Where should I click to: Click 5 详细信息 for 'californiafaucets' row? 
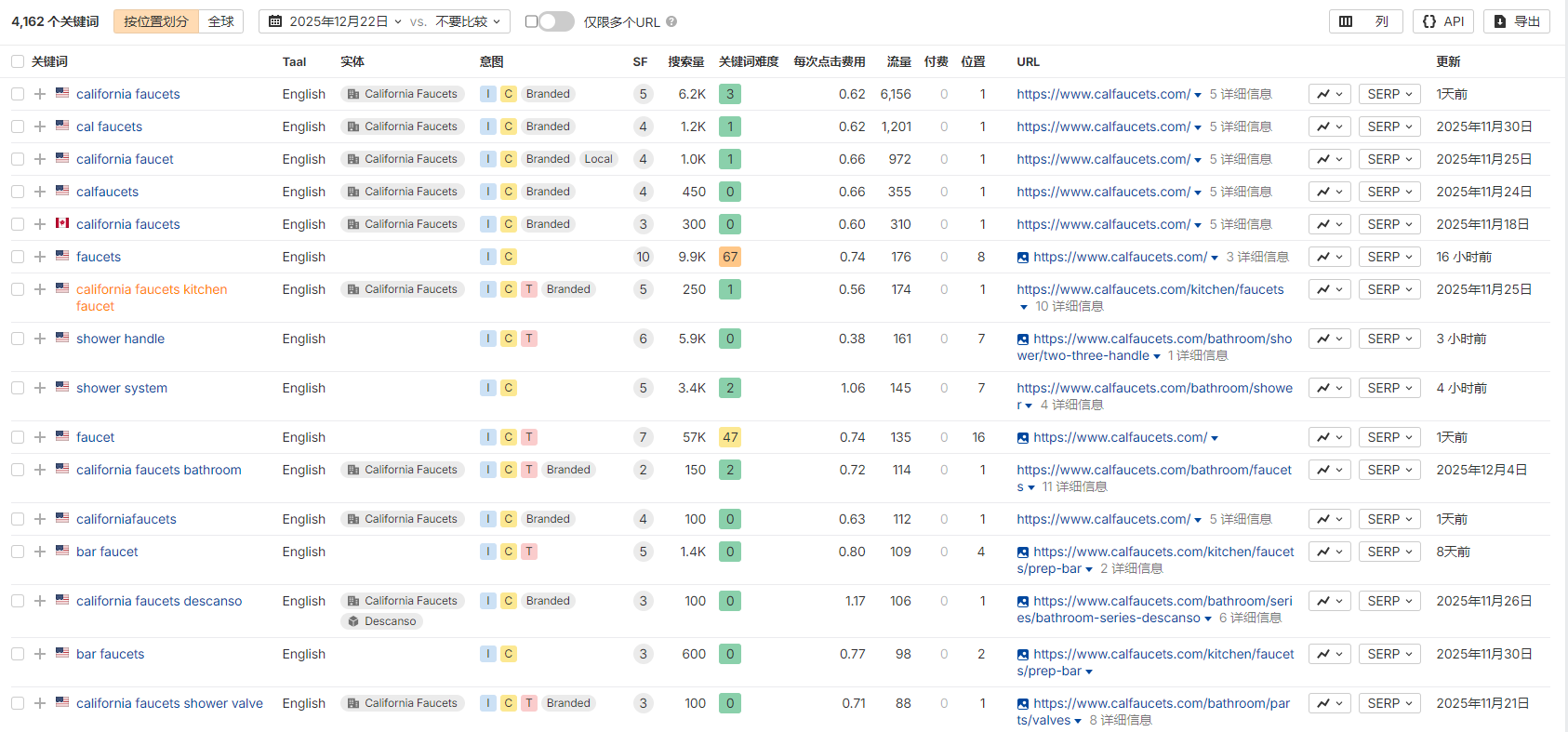pos(1241,519)
